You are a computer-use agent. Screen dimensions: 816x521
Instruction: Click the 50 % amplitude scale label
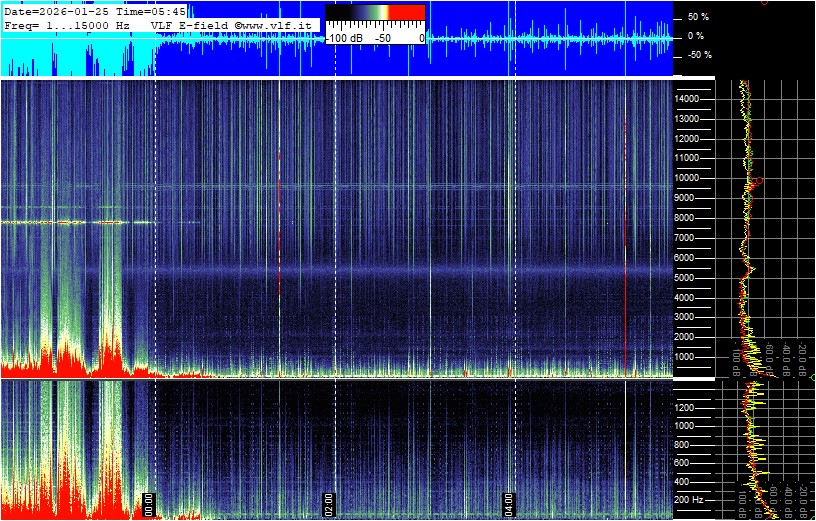tap(698, 17)
